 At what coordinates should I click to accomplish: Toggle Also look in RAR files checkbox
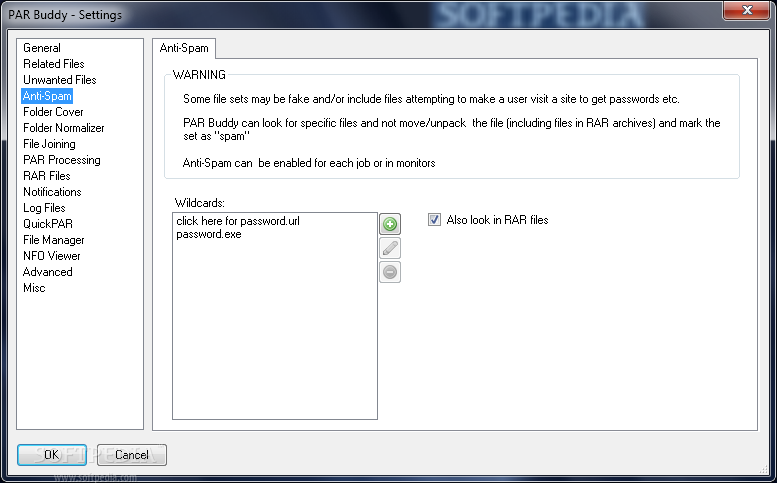(x=435, y=219)
